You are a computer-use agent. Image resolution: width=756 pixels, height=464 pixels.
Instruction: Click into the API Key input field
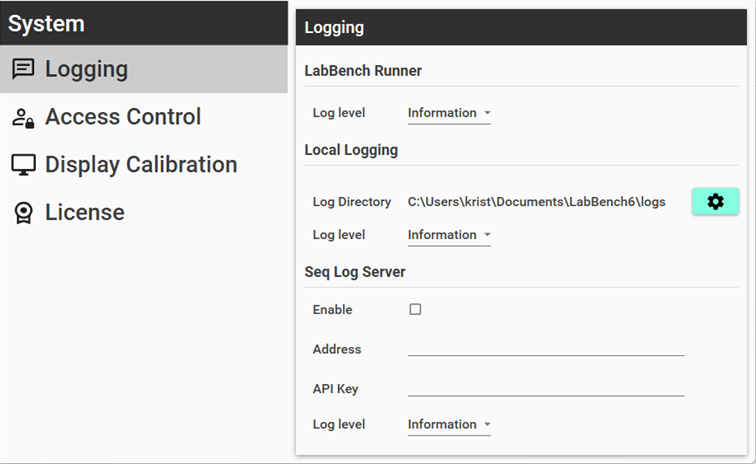[546, 388]
